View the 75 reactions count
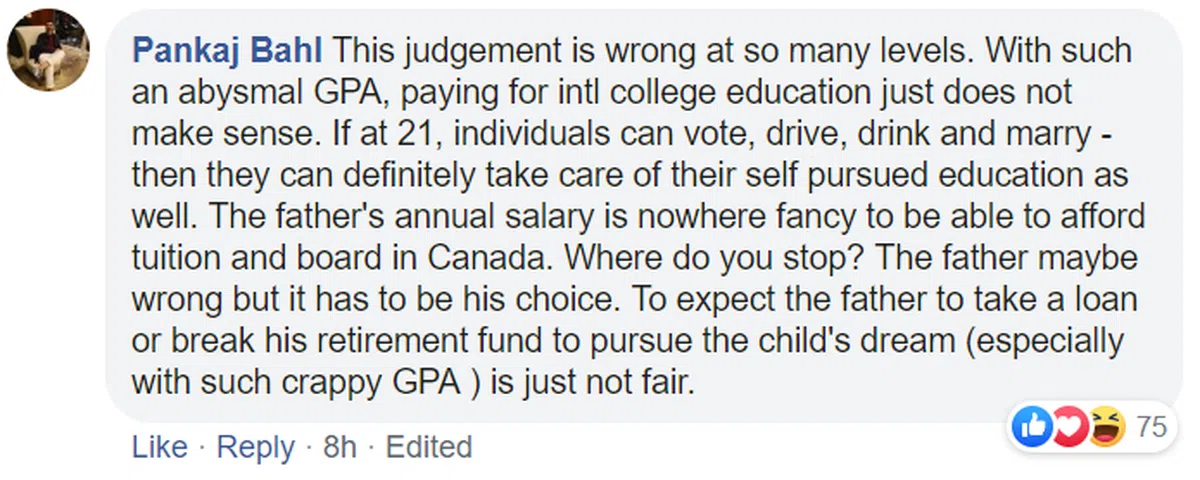This screenshot has height=480, width=1200. point(1152,428)
